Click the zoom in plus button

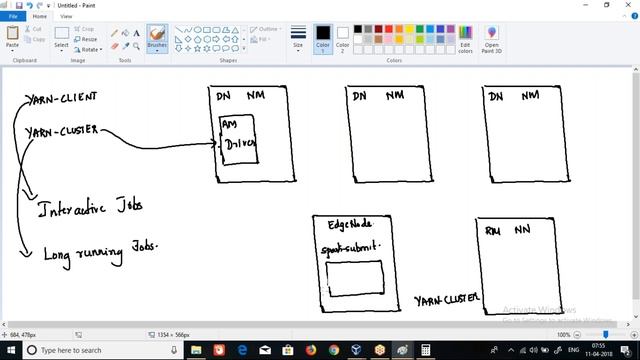(x=634, y=335)
